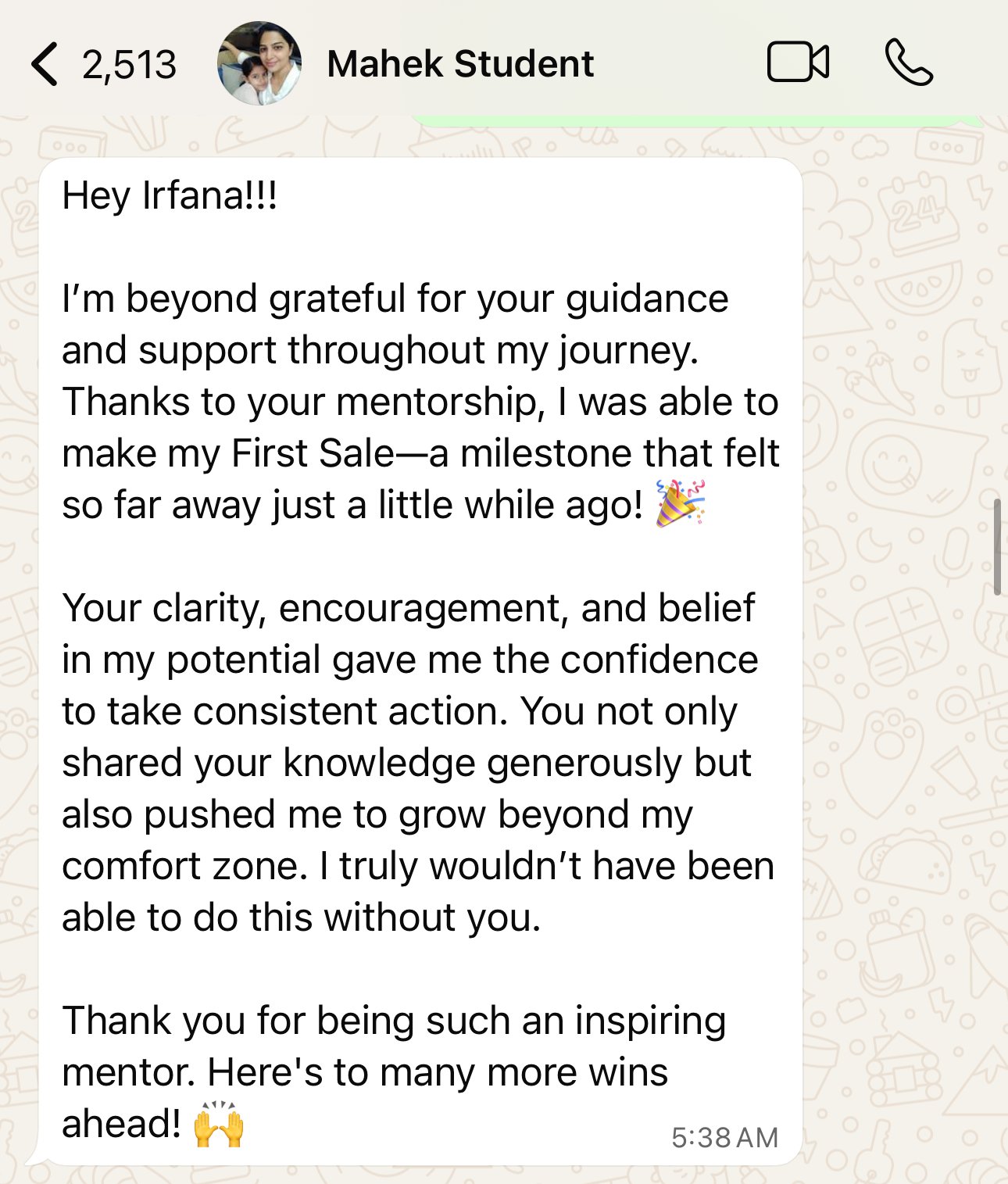Click the "shared your knowledge generously" line

(x=406, y=763)
